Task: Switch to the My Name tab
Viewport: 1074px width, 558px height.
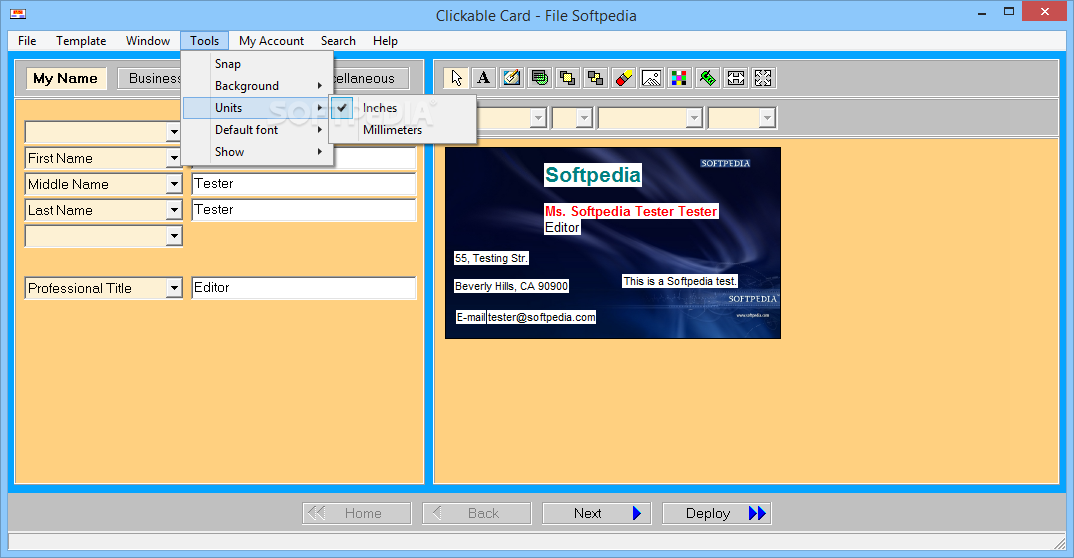Action: (66, 78)
